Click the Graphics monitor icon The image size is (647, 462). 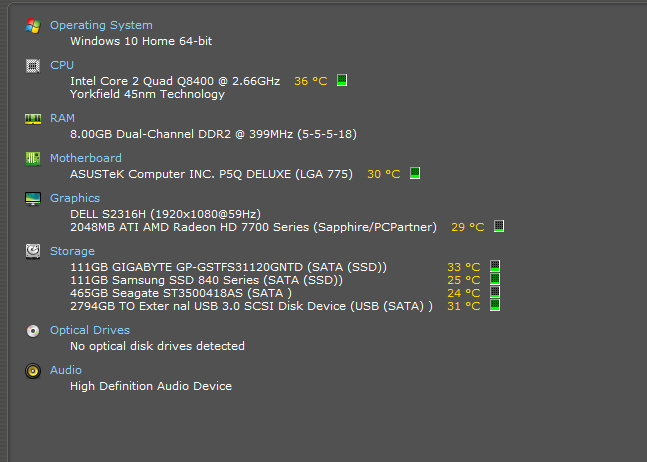[x=33, y=198]
